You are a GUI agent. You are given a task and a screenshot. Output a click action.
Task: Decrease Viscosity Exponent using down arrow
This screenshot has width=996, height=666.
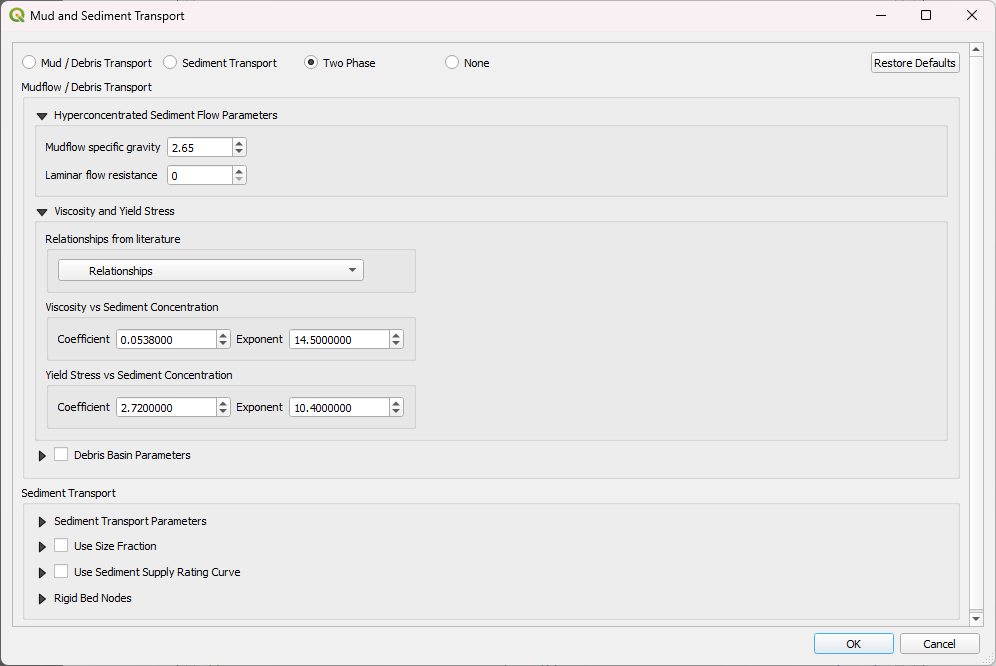tap(396, 344)
